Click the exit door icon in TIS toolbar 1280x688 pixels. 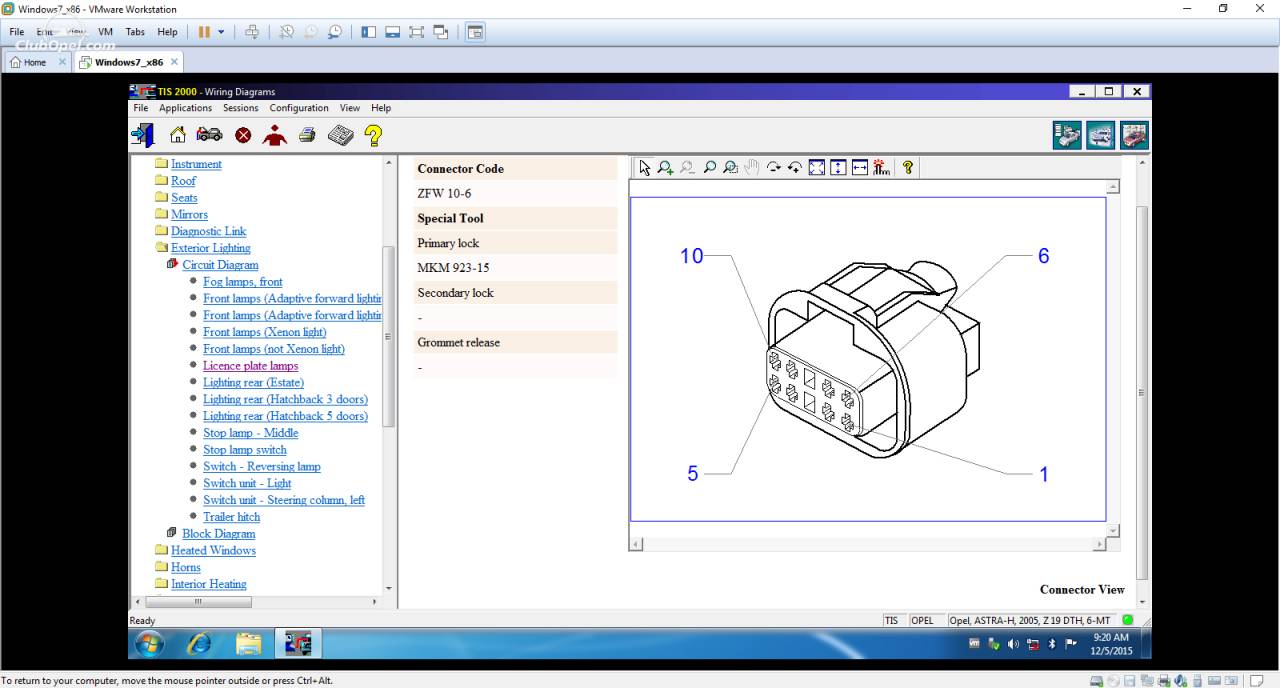click(143, 135)
